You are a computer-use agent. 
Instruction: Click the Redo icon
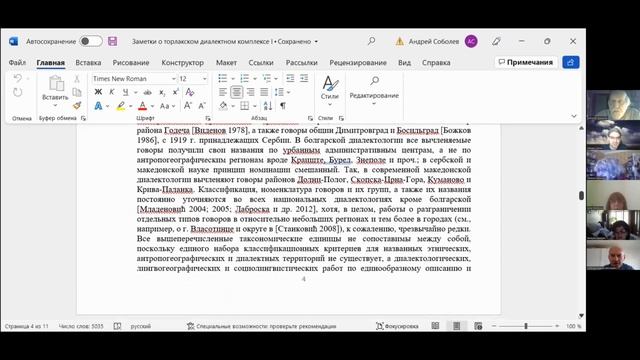(18, 92)
